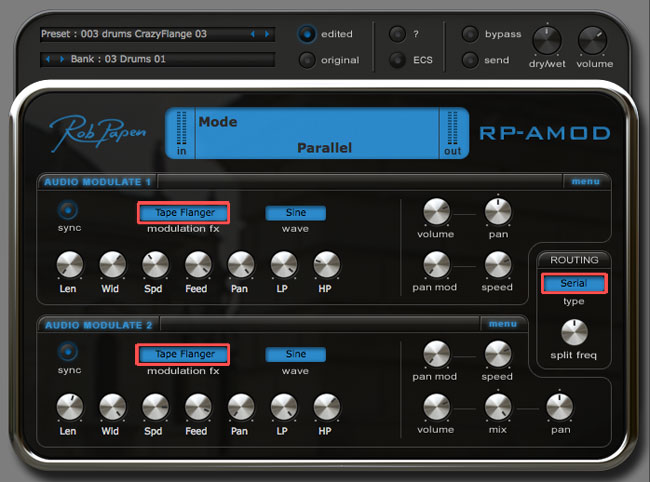Open the Preset name field
650x482 pixels.
pos(158,34)
